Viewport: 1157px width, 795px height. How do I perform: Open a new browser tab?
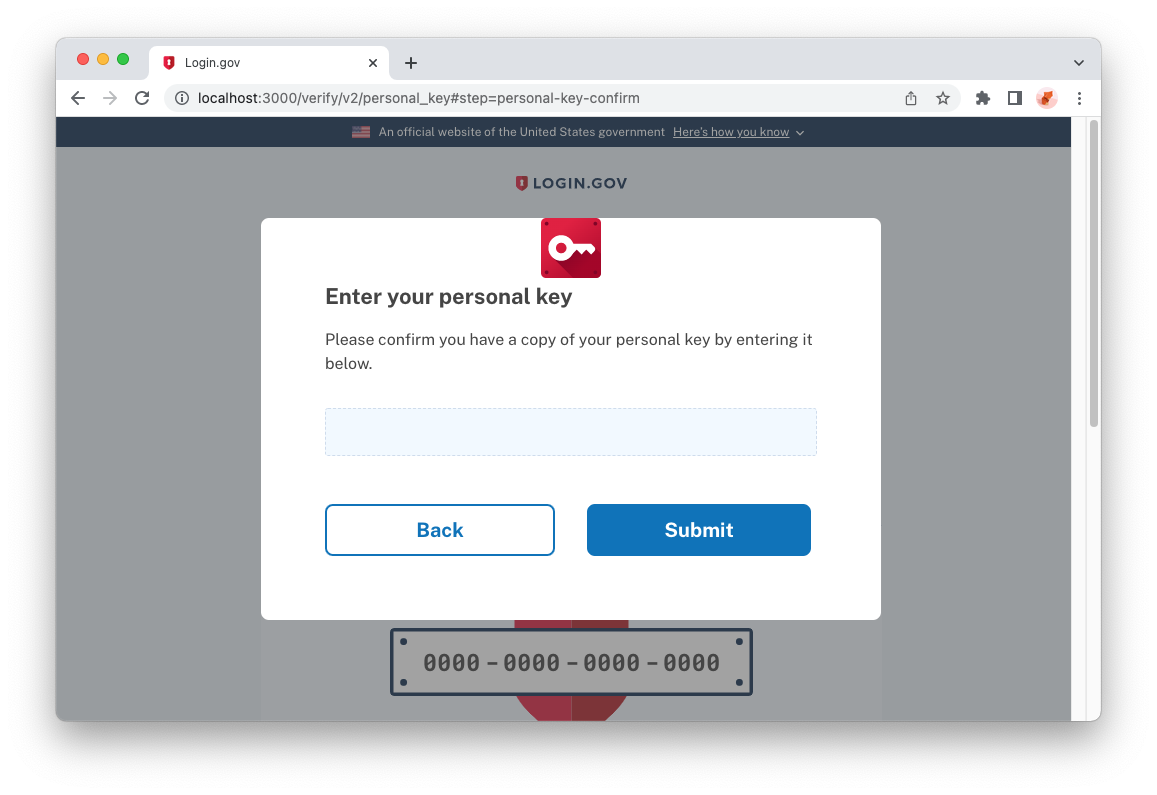coord(411,63)
